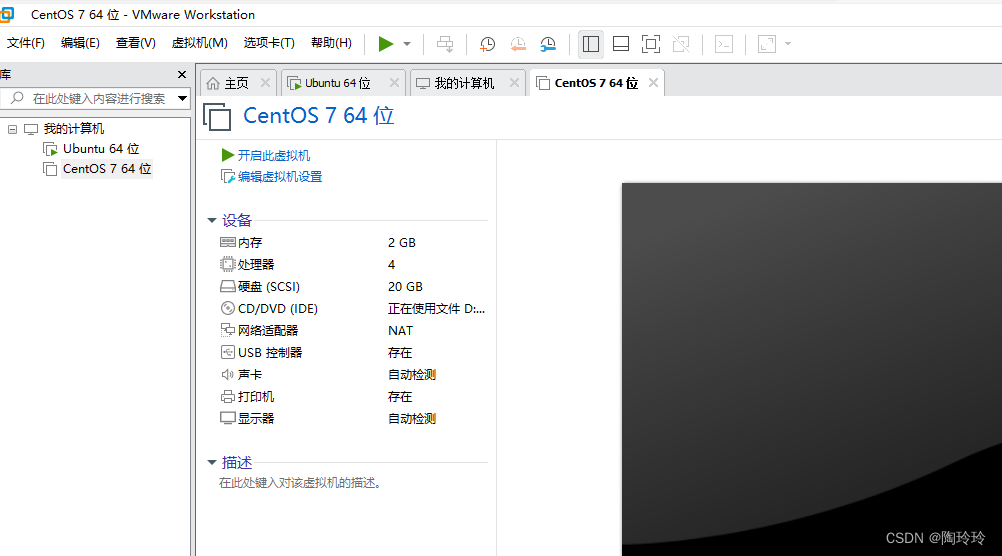Collapse the 我的计算机 tree node

(x=12, y=129)
